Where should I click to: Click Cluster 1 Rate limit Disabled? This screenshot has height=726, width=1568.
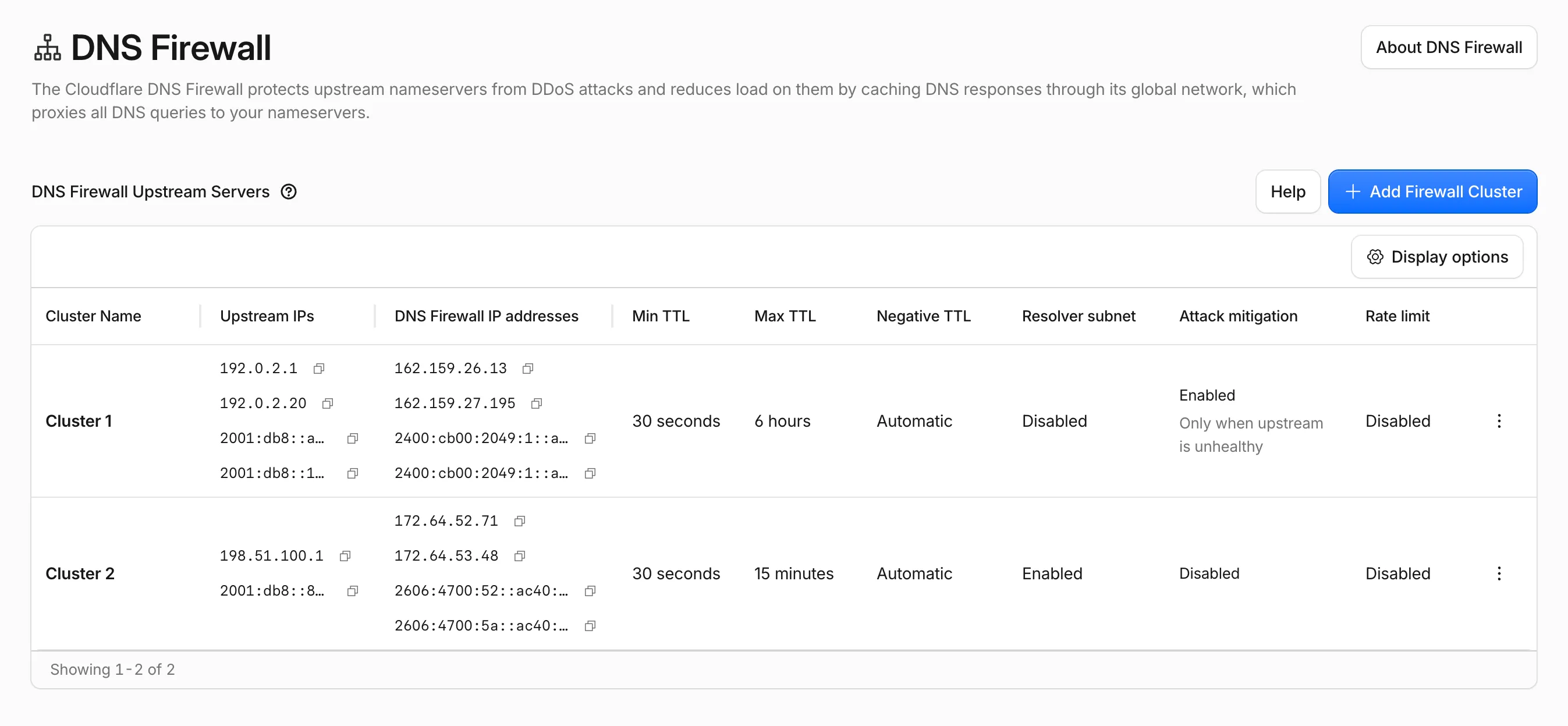(1397, 421)
